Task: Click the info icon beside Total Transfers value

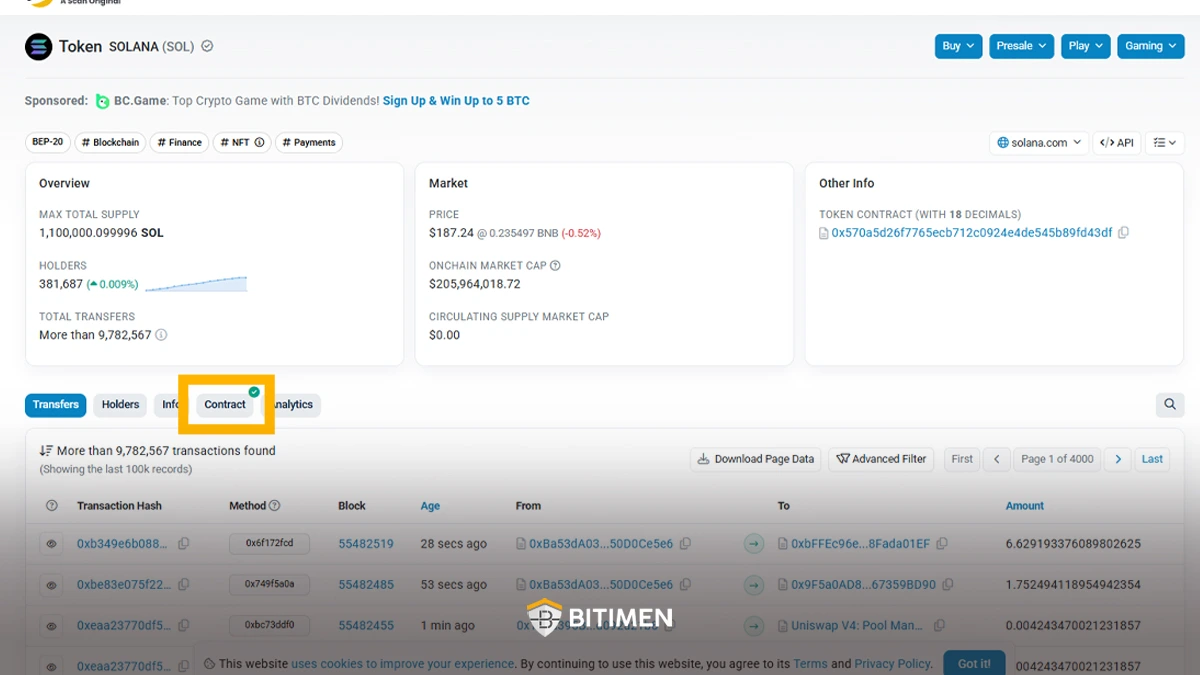Action: pos(161,335)
